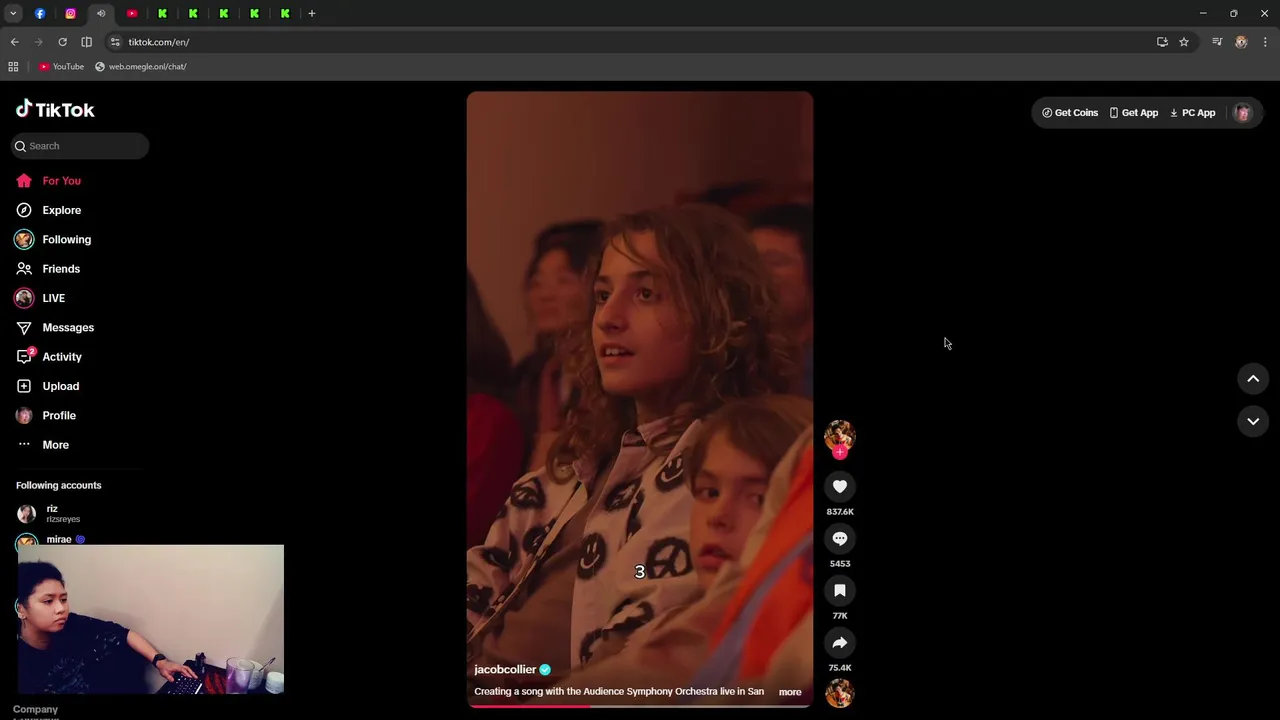Click Get App
The height and width of the screenshot is (720, 1280).
[x=1133, y=113]
